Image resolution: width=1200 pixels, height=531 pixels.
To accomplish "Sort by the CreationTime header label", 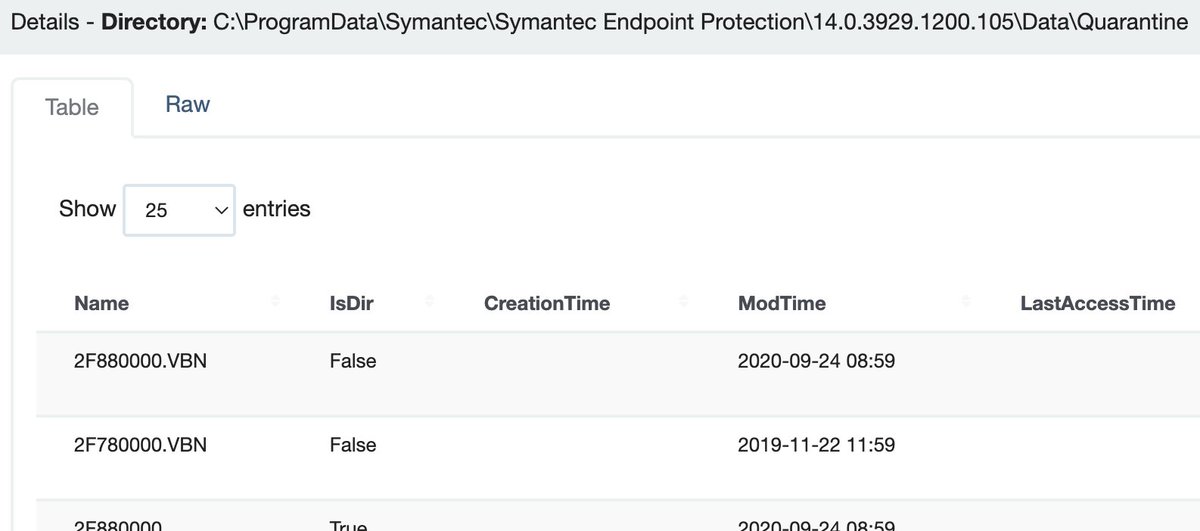I will click(547, 303).
